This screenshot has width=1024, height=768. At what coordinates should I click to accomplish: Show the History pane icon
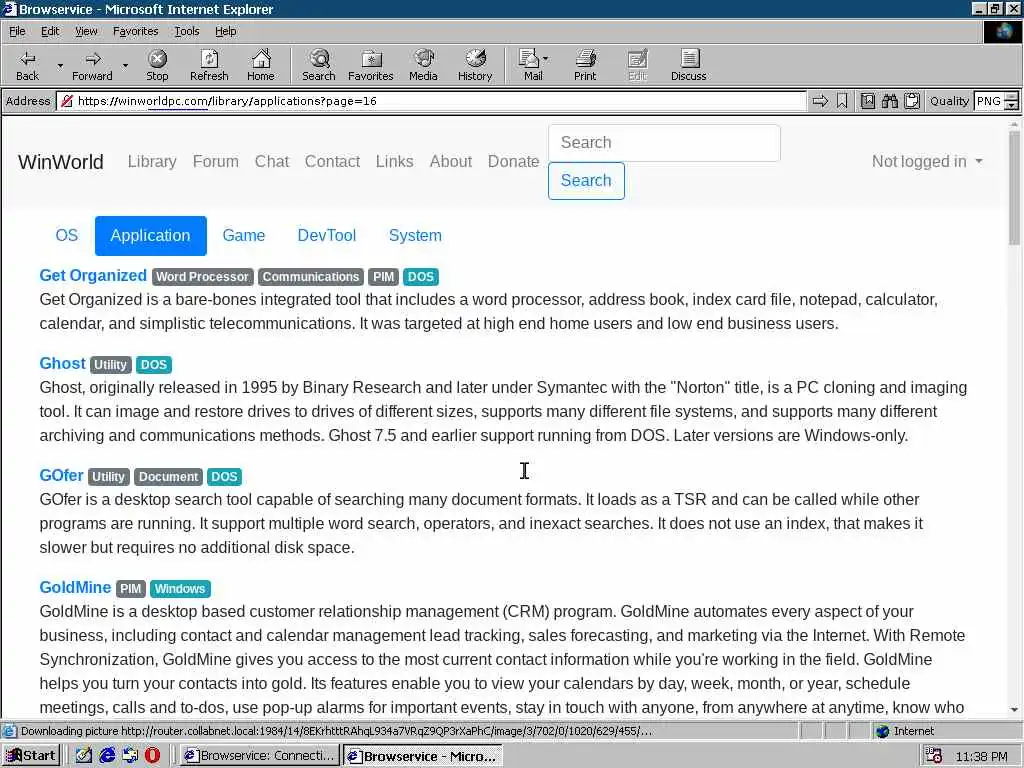[x=475, y=65]
